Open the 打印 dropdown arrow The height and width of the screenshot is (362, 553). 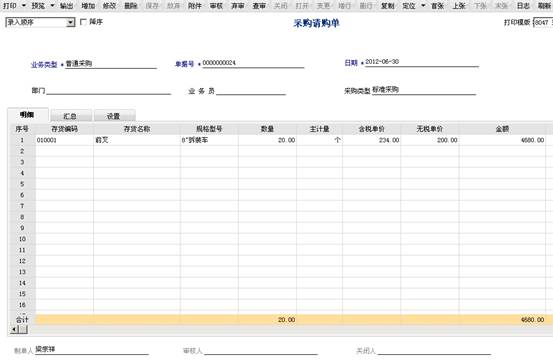click(24, 6)
